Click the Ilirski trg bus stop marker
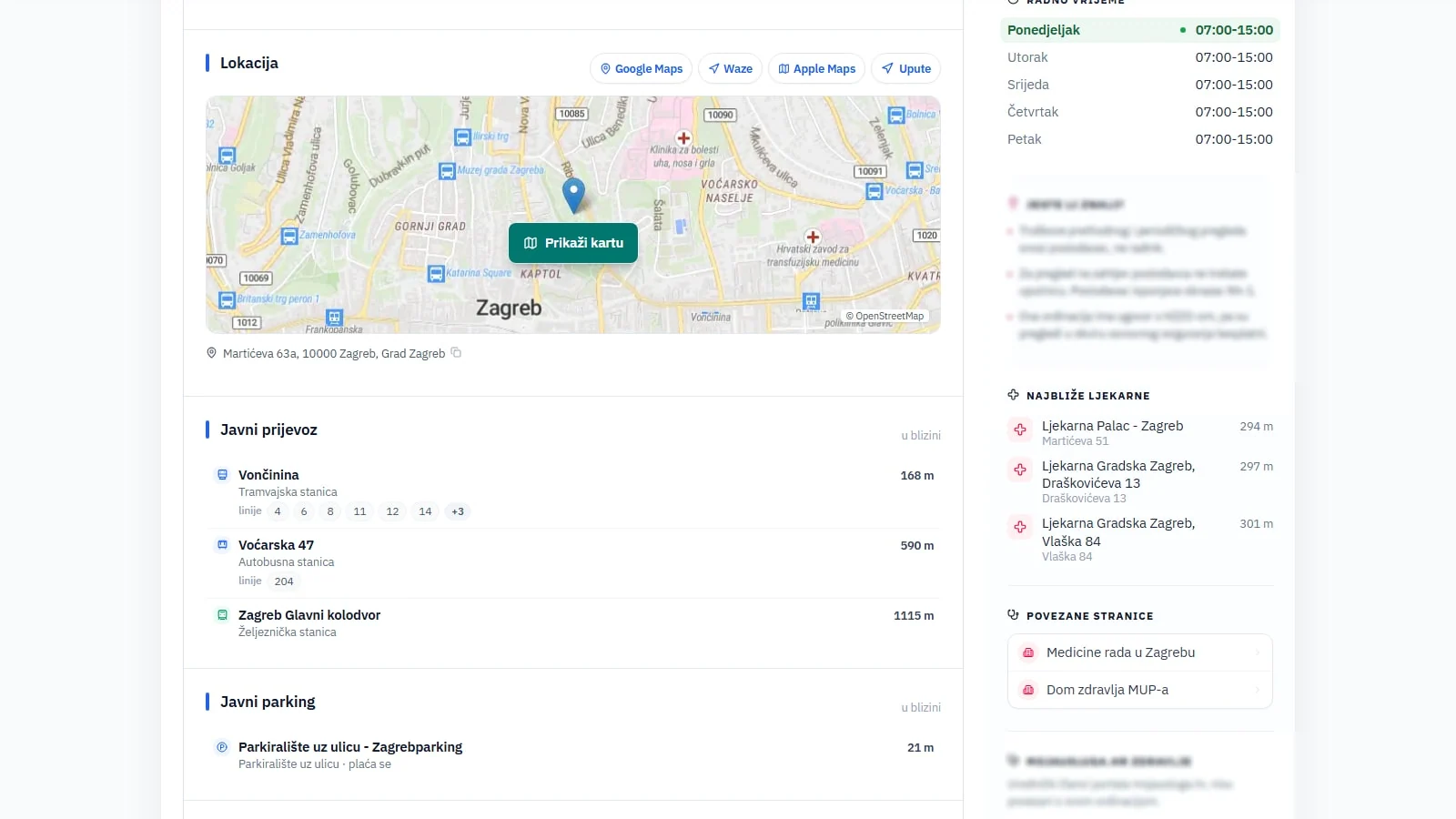 (463, 137)
